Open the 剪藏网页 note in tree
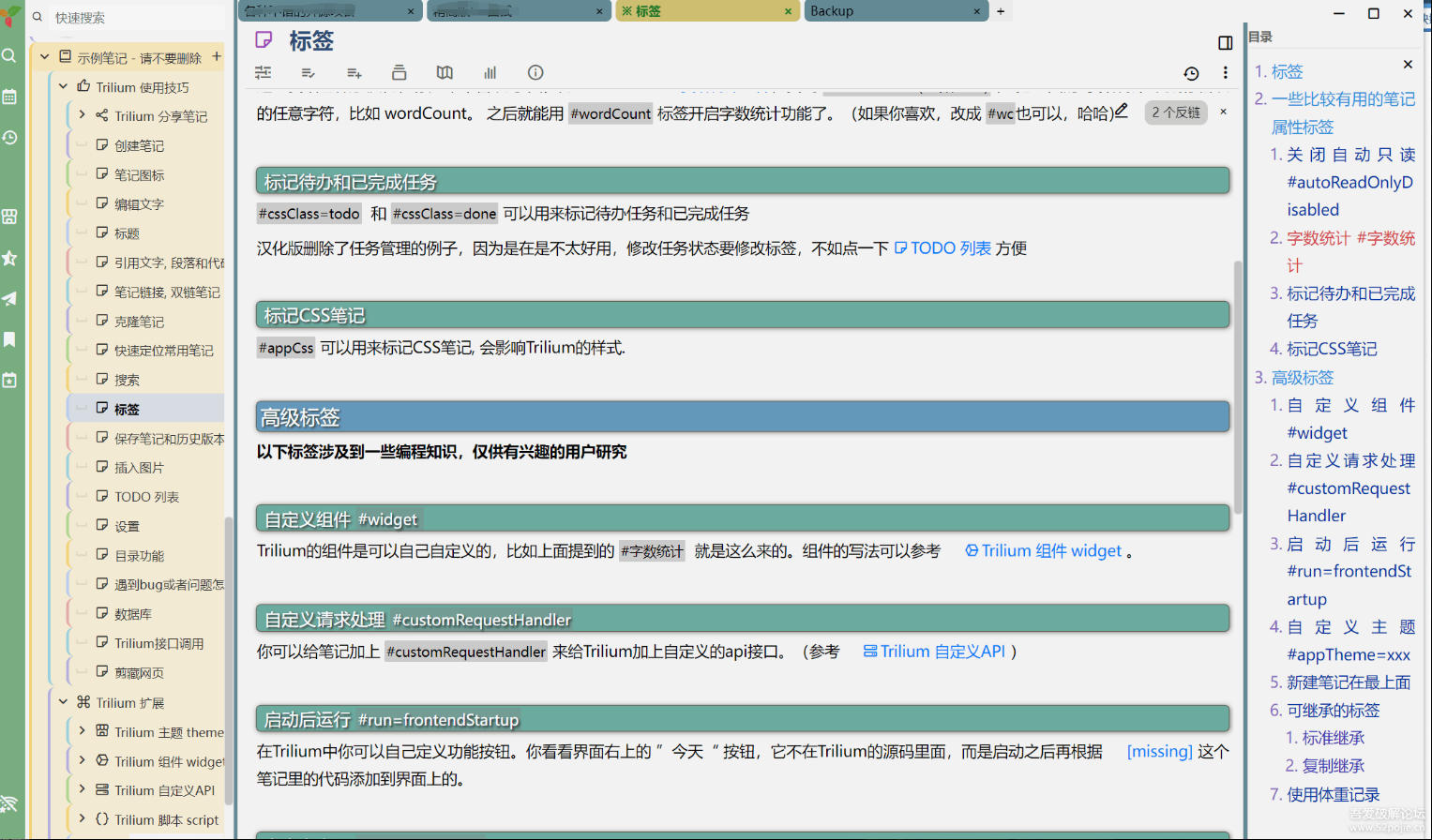Viewport: 1432px width, 840px height. pos(139,672)
